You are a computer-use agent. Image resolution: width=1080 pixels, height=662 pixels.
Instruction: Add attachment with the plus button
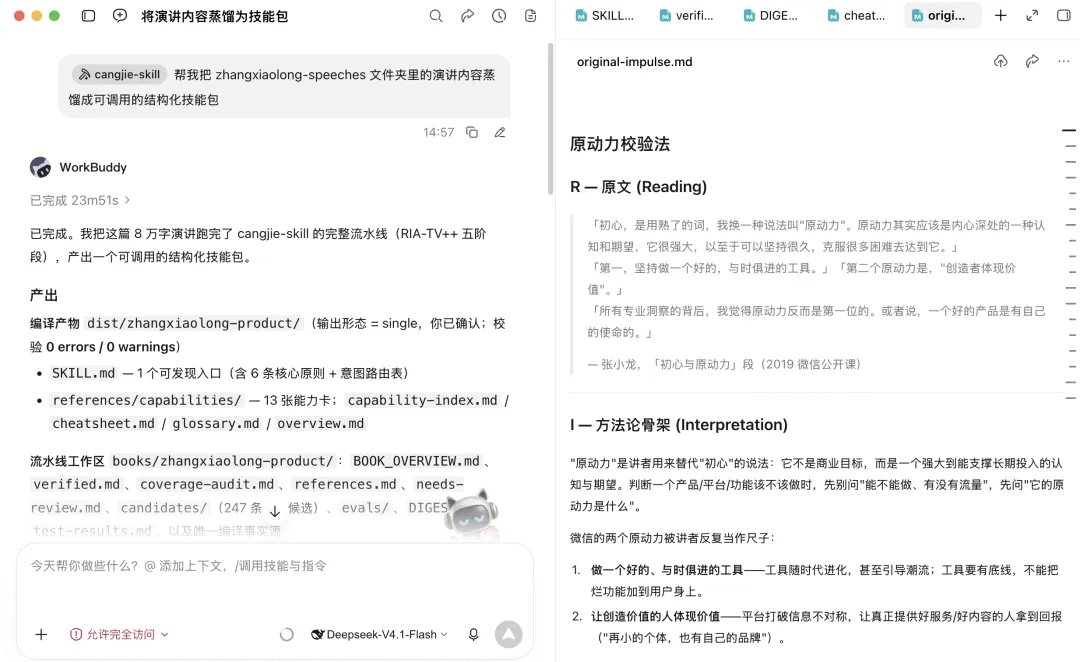[x=41, y=634]
